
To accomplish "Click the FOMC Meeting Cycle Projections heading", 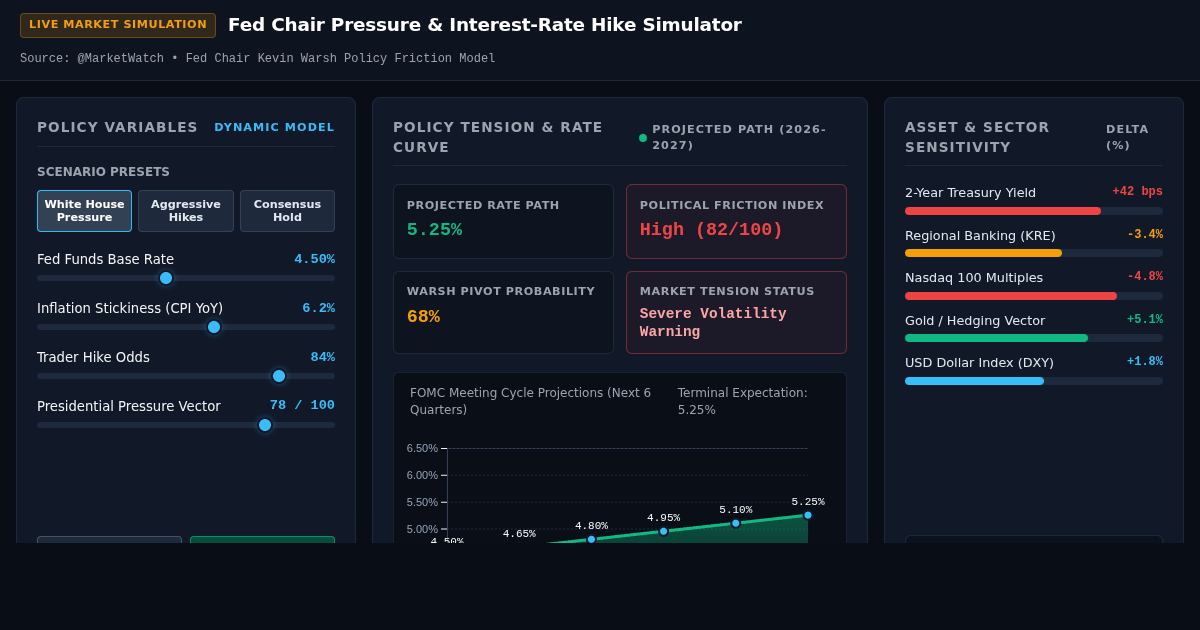I will coord(530,401).
